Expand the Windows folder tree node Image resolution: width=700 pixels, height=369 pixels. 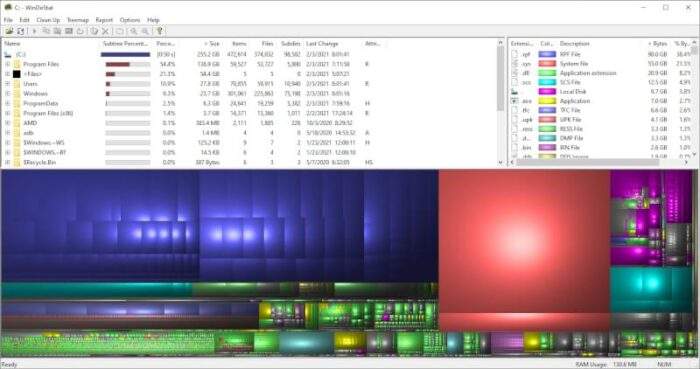[x=8, y=94]
